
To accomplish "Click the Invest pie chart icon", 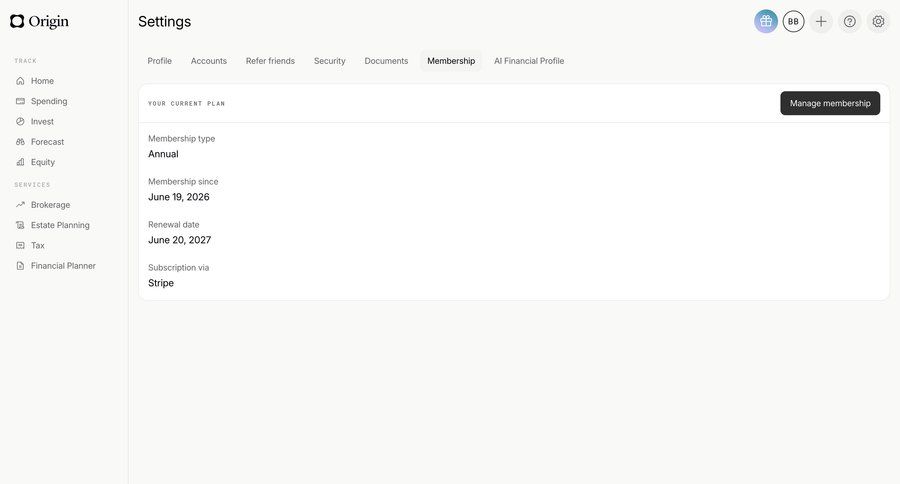I will pos(20,122).
